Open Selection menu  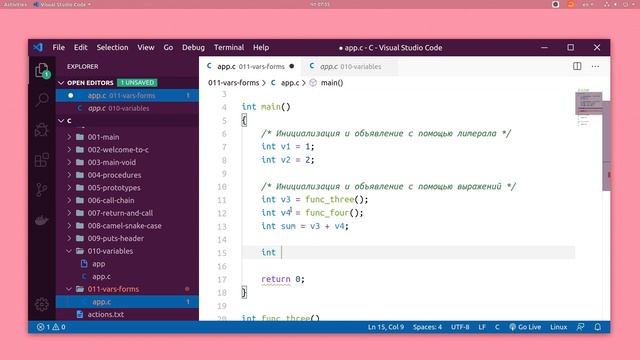click(112, 47)
